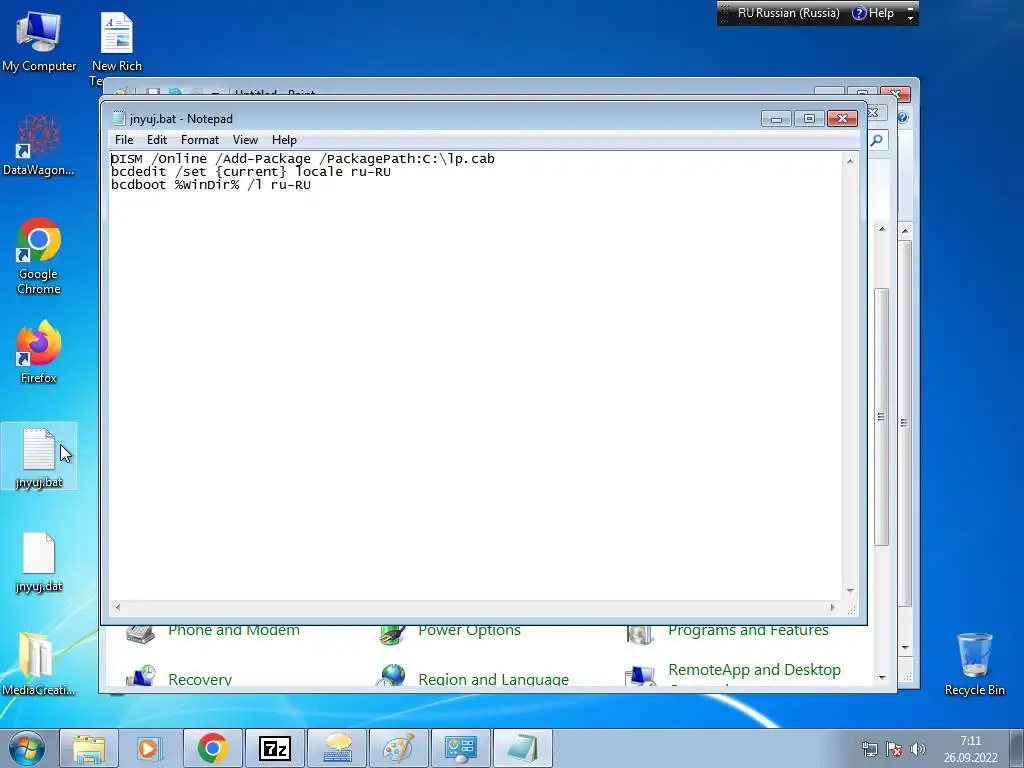Click the volume speaker tray icon

(x=918, y=749)
